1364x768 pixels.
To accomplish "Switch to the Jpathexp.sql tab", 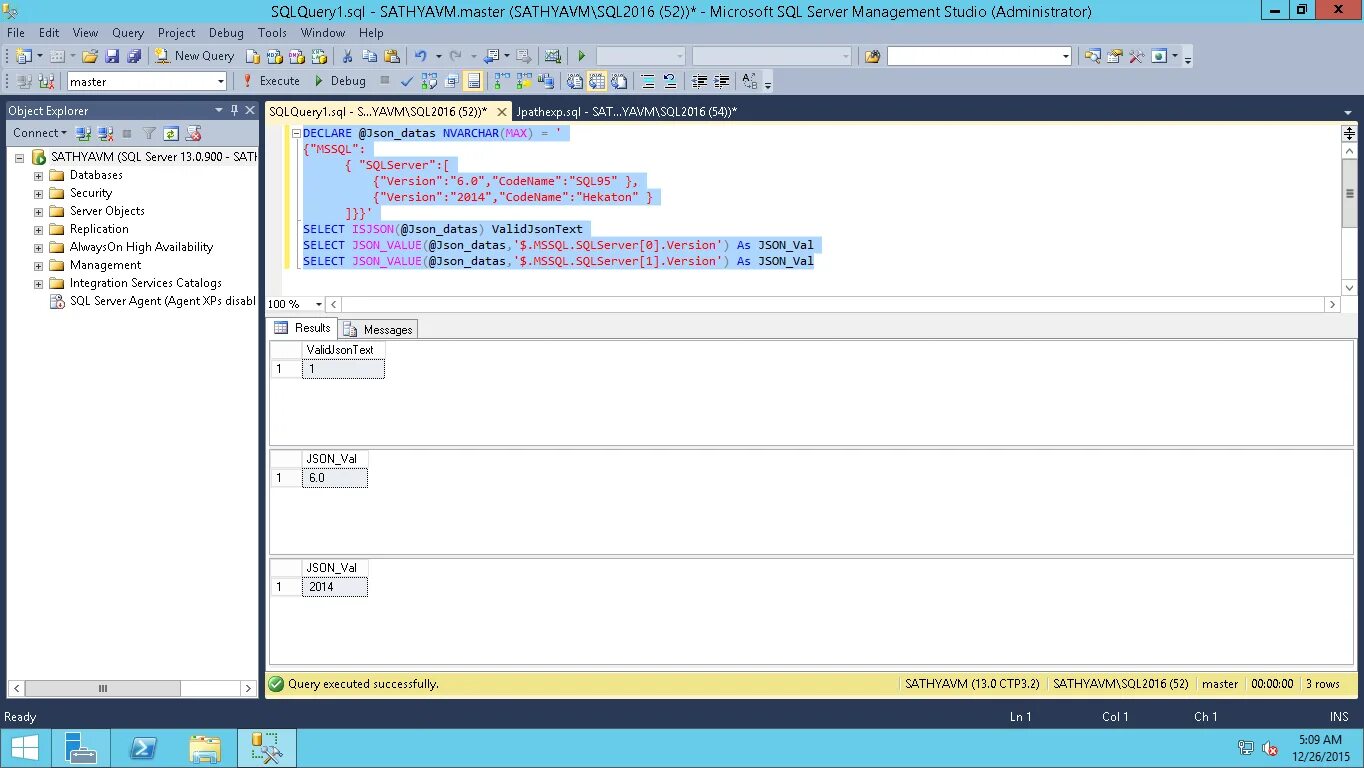I will pos(626,112).
